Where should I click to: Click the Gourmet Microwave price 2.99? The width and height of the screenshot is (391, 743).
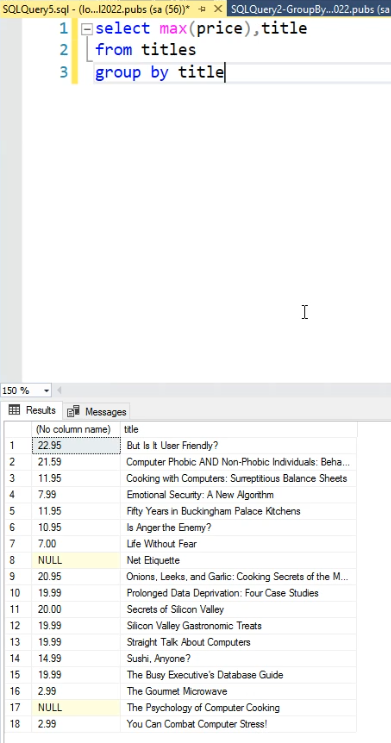(x=76, y=691)
